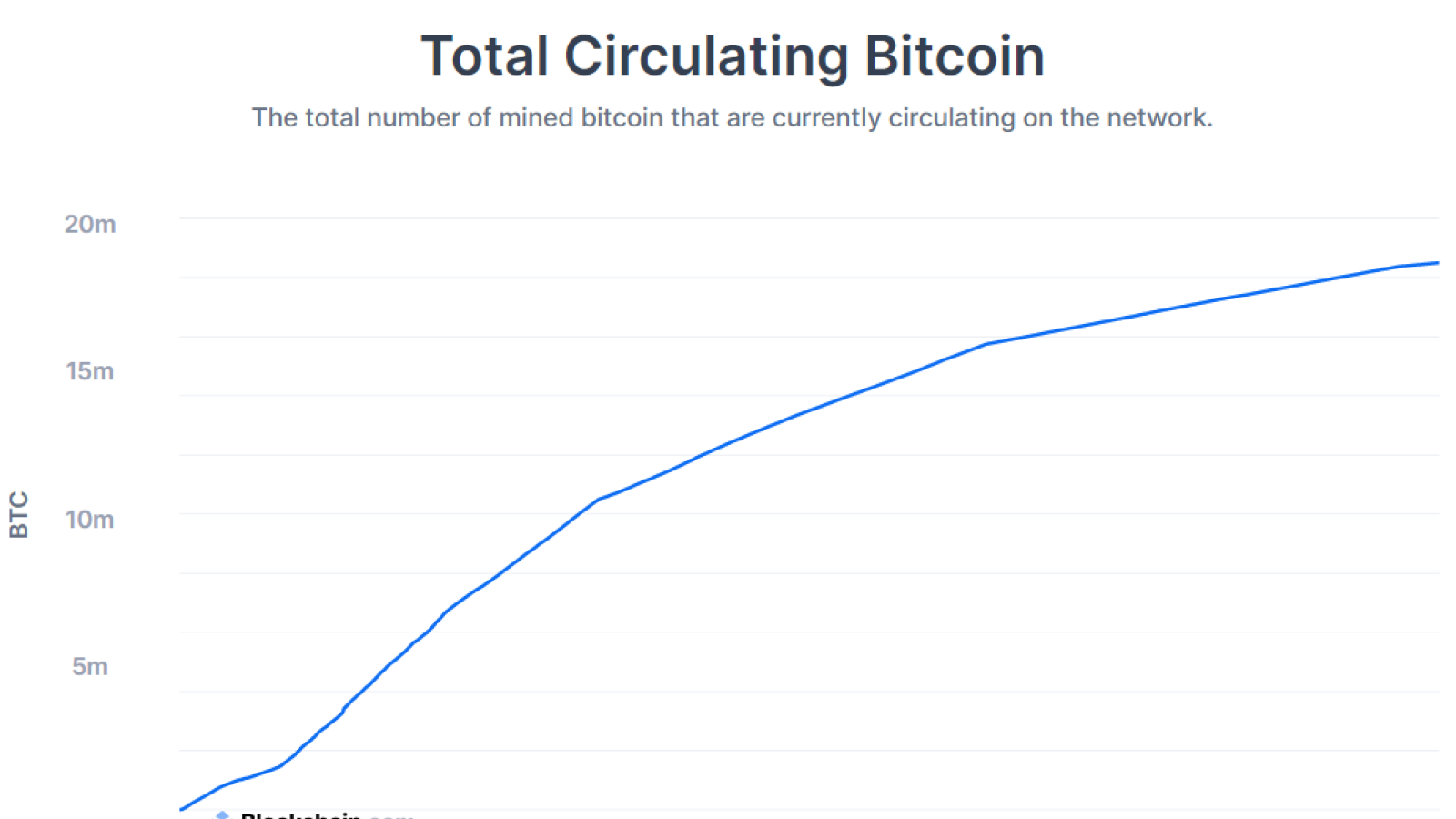Image resolution: width=1456 pixels, height=819 pixels.
Task: Select the 5m y-axis label
Action: [x=90, y=667]
